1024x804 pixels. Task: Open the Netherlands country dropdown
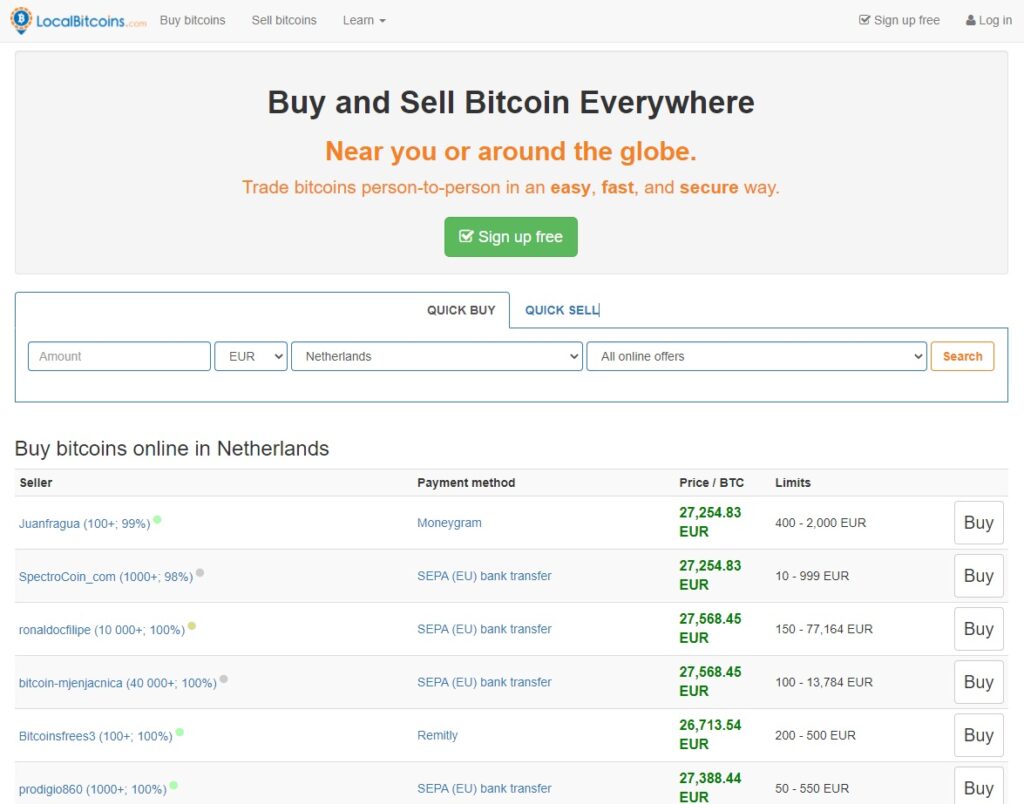(437, 356)
